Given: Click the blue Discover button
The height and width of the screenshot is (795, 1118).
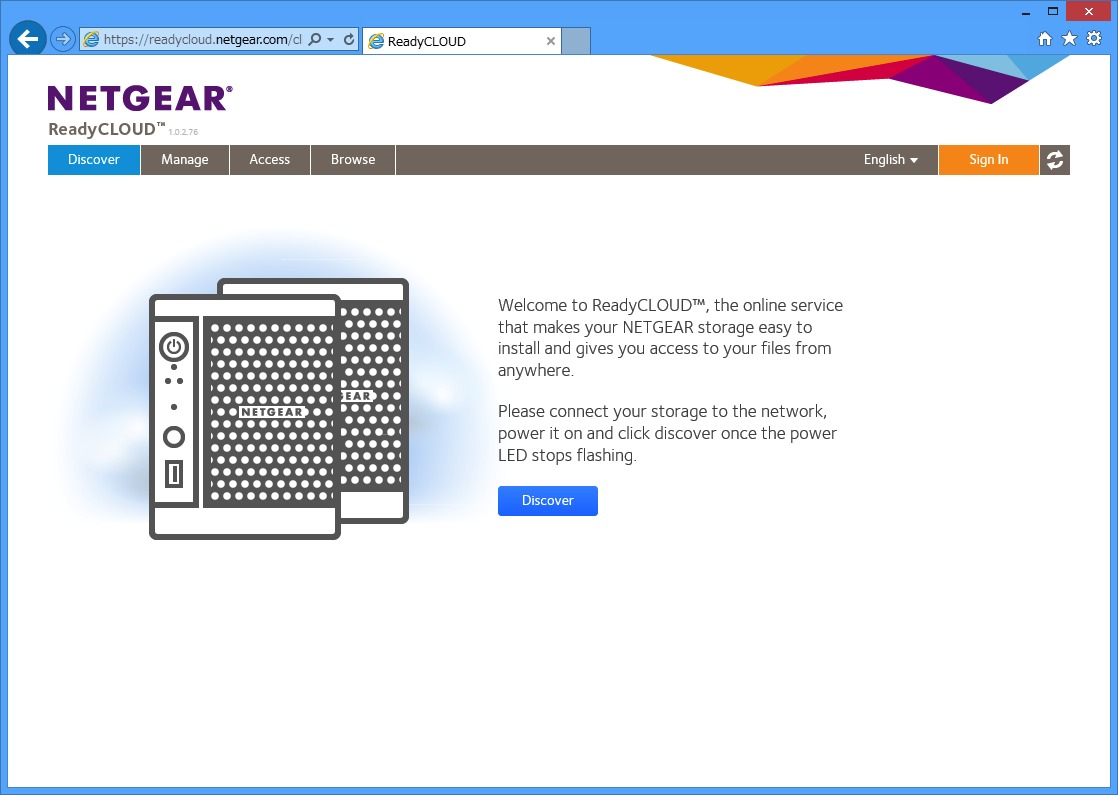Looking at the screenshot, I should [x=547, y=501].
